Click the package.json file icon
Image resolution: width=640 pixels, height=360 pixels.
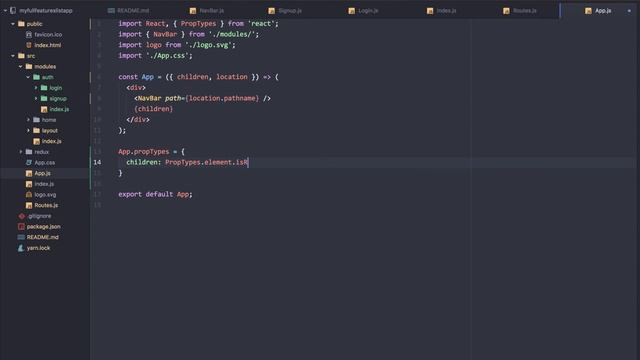(x=21, y=227)
